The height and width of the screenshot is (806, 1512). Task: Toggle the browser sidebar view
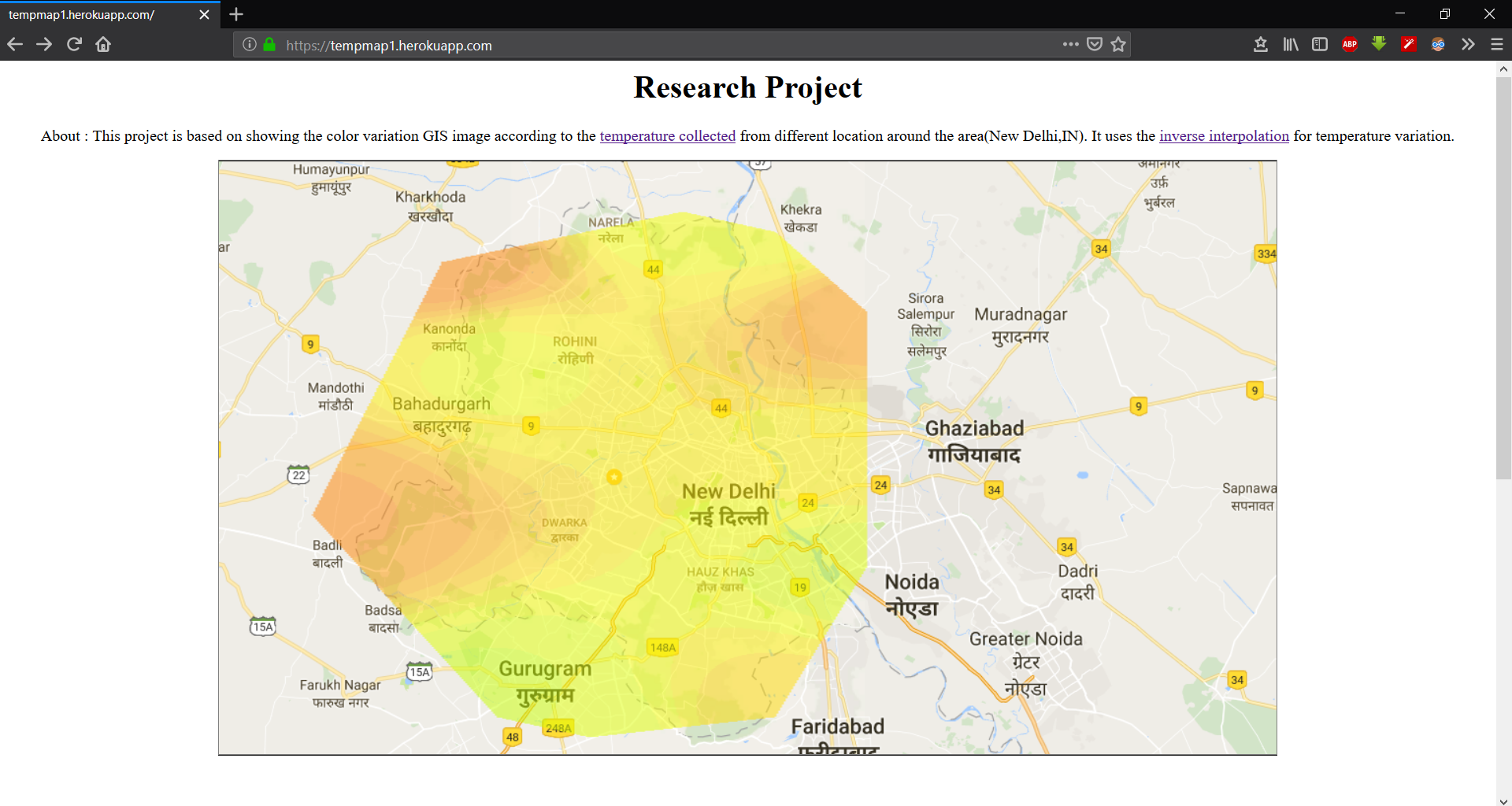[1320, 45]
